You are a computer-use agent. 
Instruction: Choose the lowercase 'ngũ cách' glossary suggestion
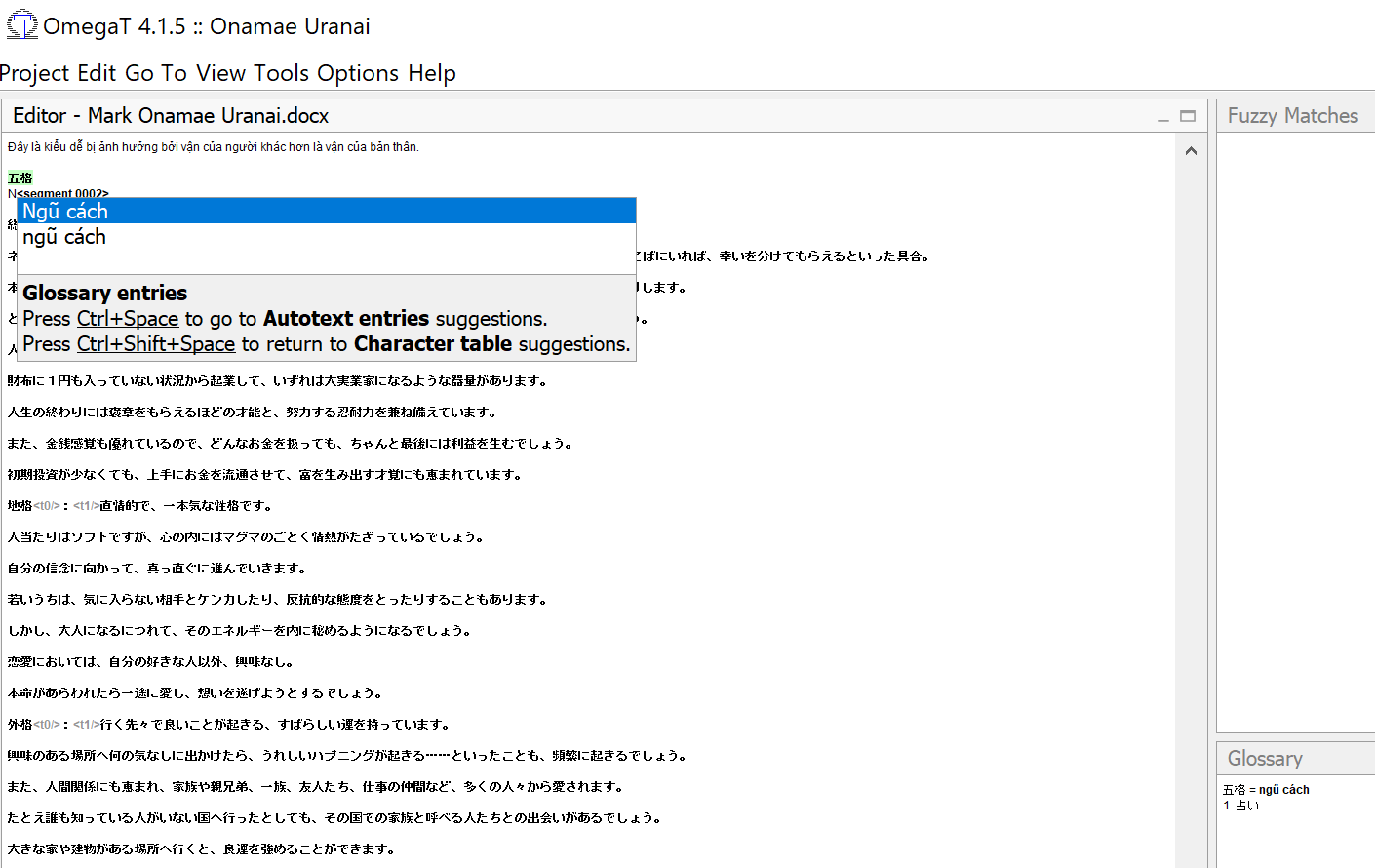click(x=327, y=236)
